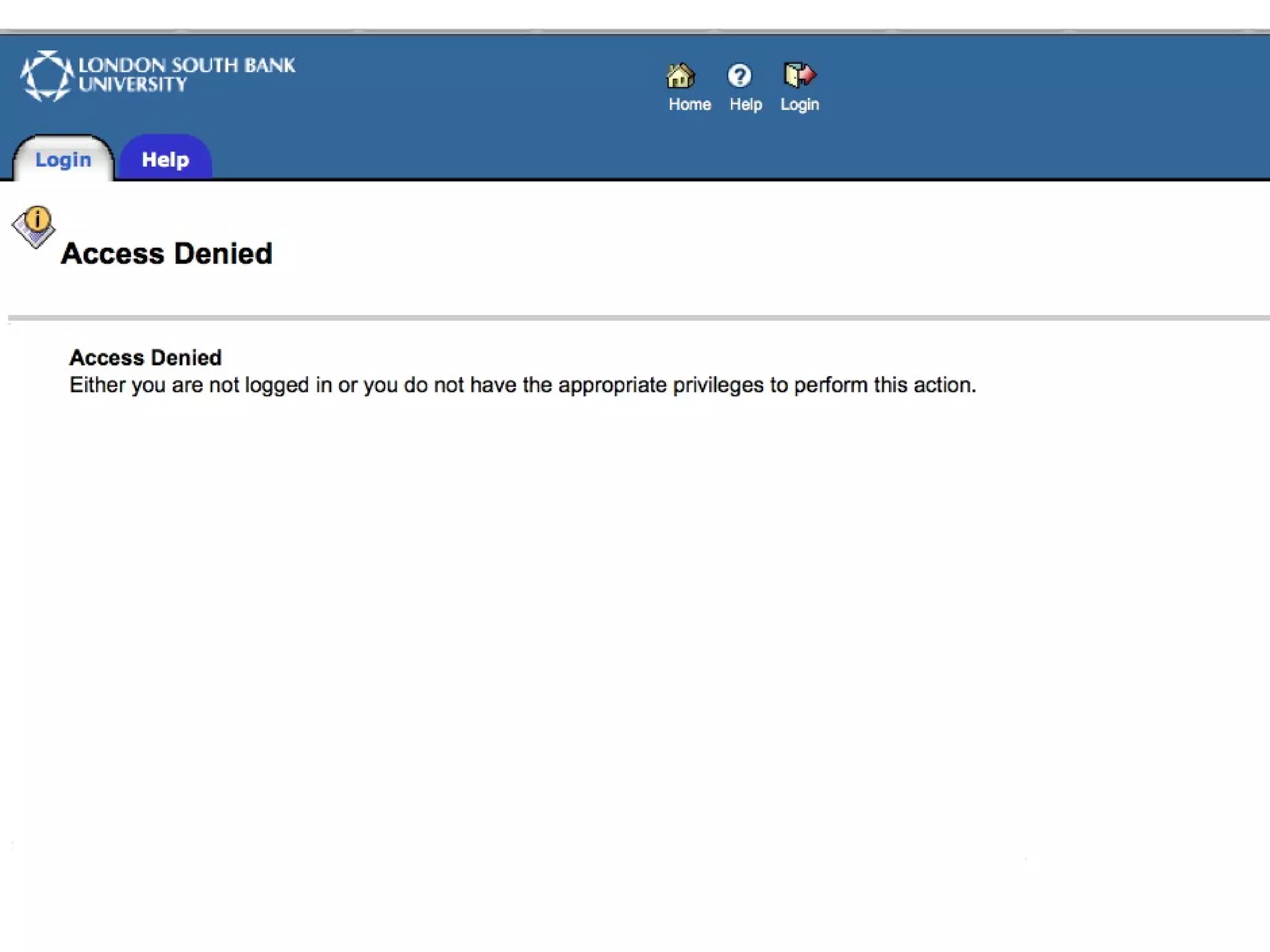The height and width of the screenshot is (952, 1270).
Task: Open the Login tab
Action: point(63,160)
